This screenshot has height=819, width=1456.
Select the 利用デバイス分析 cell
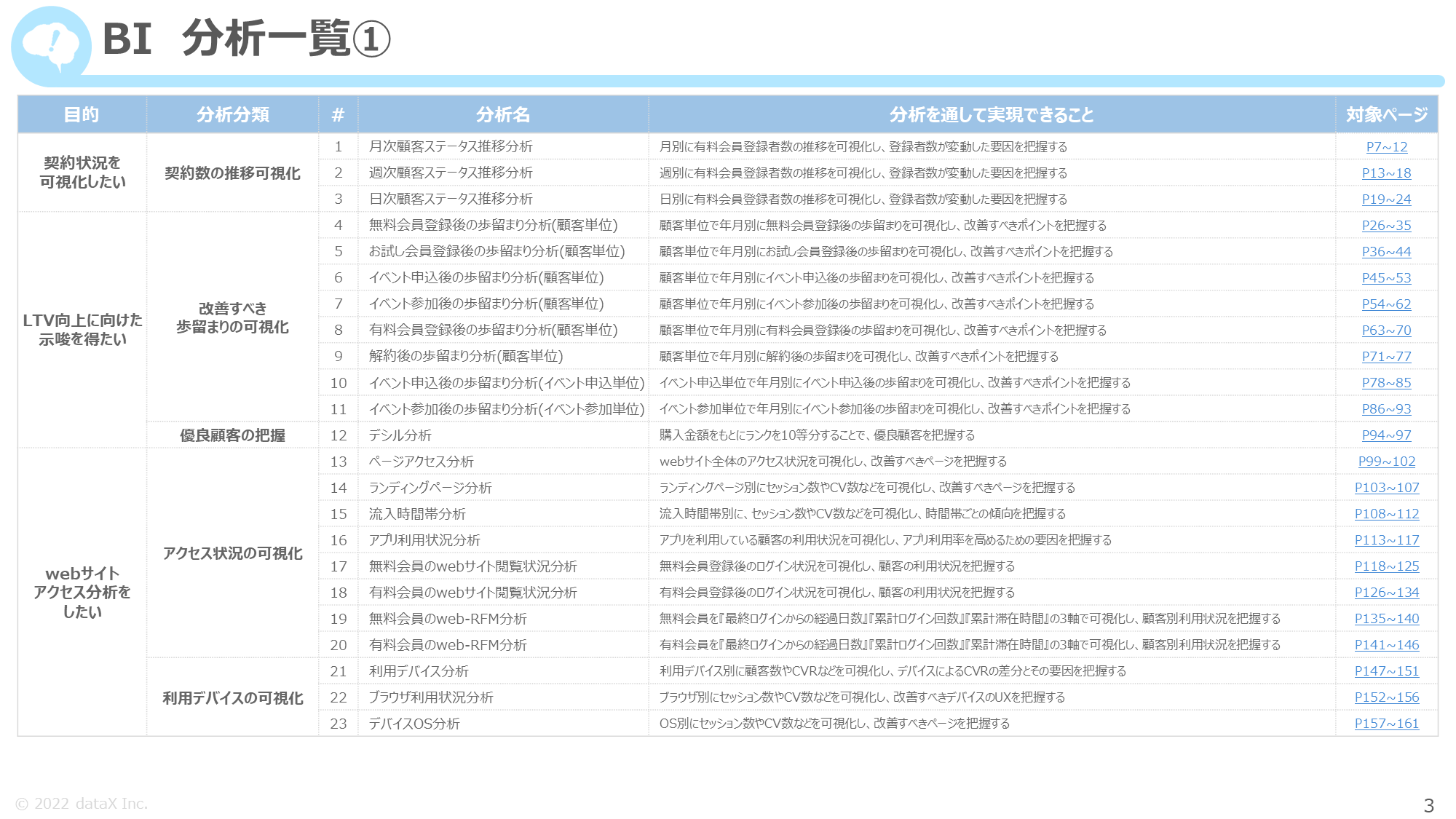(x=503, y=670)
